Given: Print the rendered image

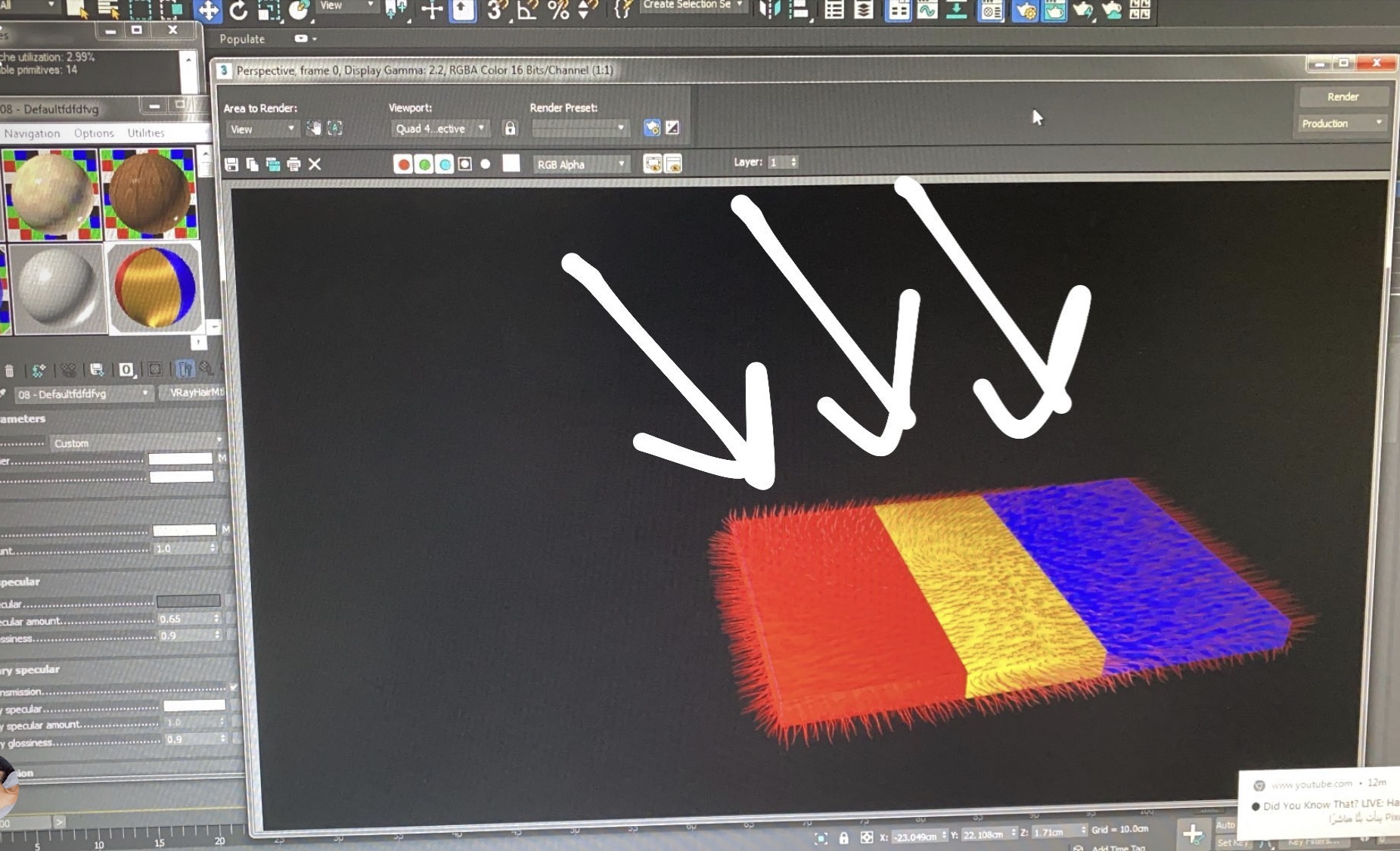Looking at the screenshot, I should pos(293,164).
